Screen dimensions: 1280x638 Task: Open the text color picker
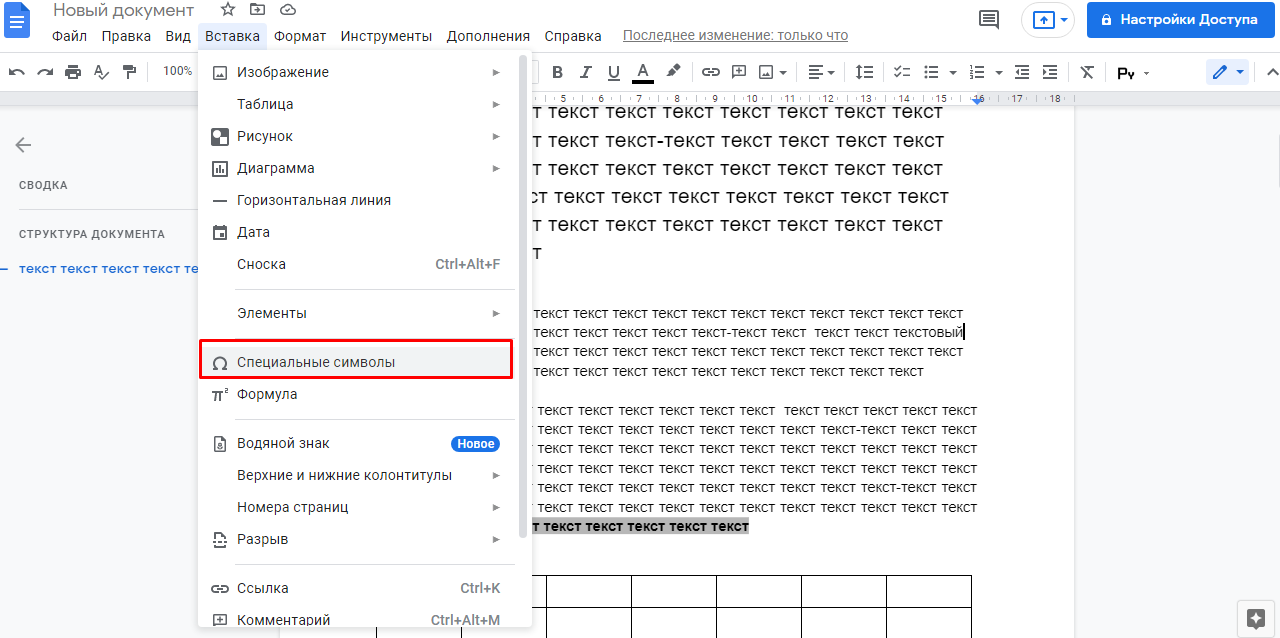[x=642, y=72]
